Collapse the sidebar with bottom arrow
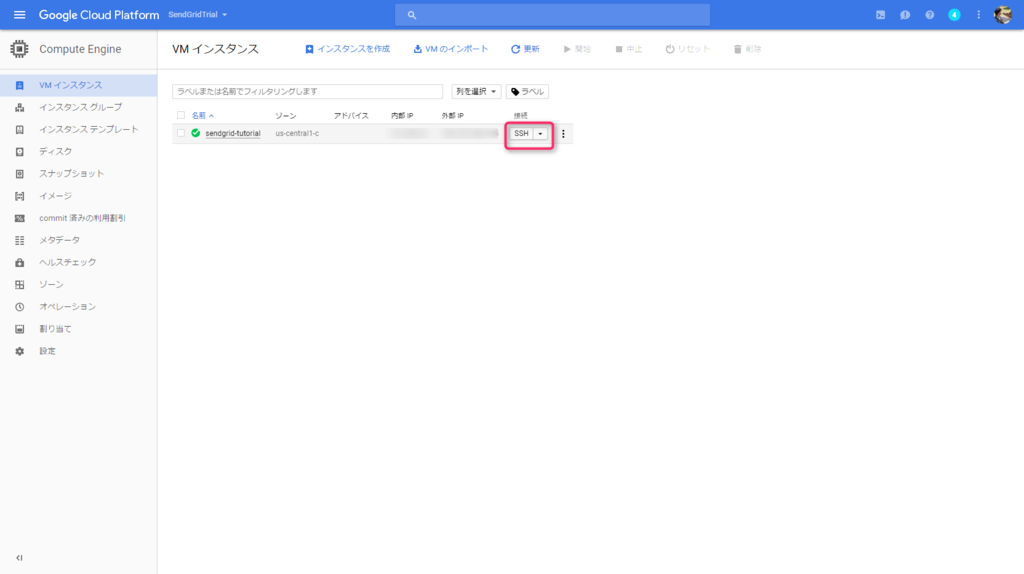1024x574 pixels. [19, 558]
